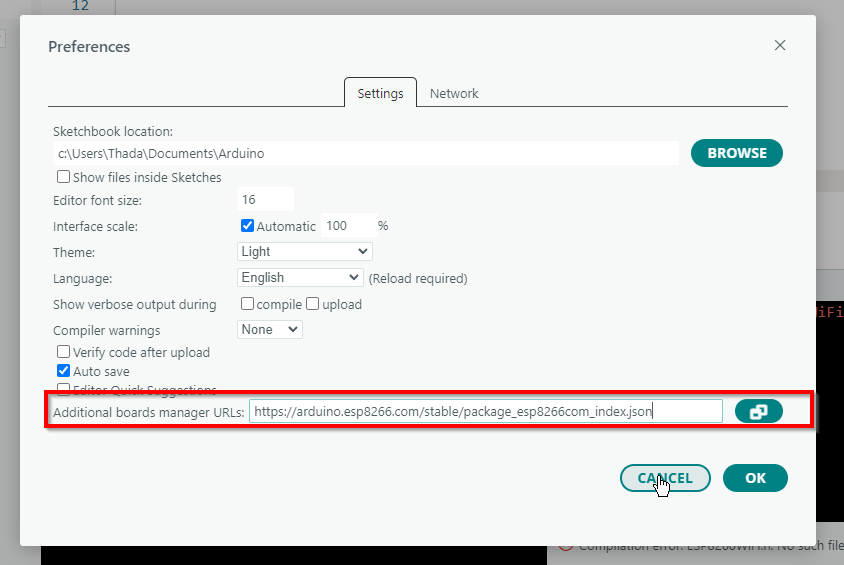Disable the Auto save option
The height and width of the screenshot is (565, 844).
pos(64,371)
